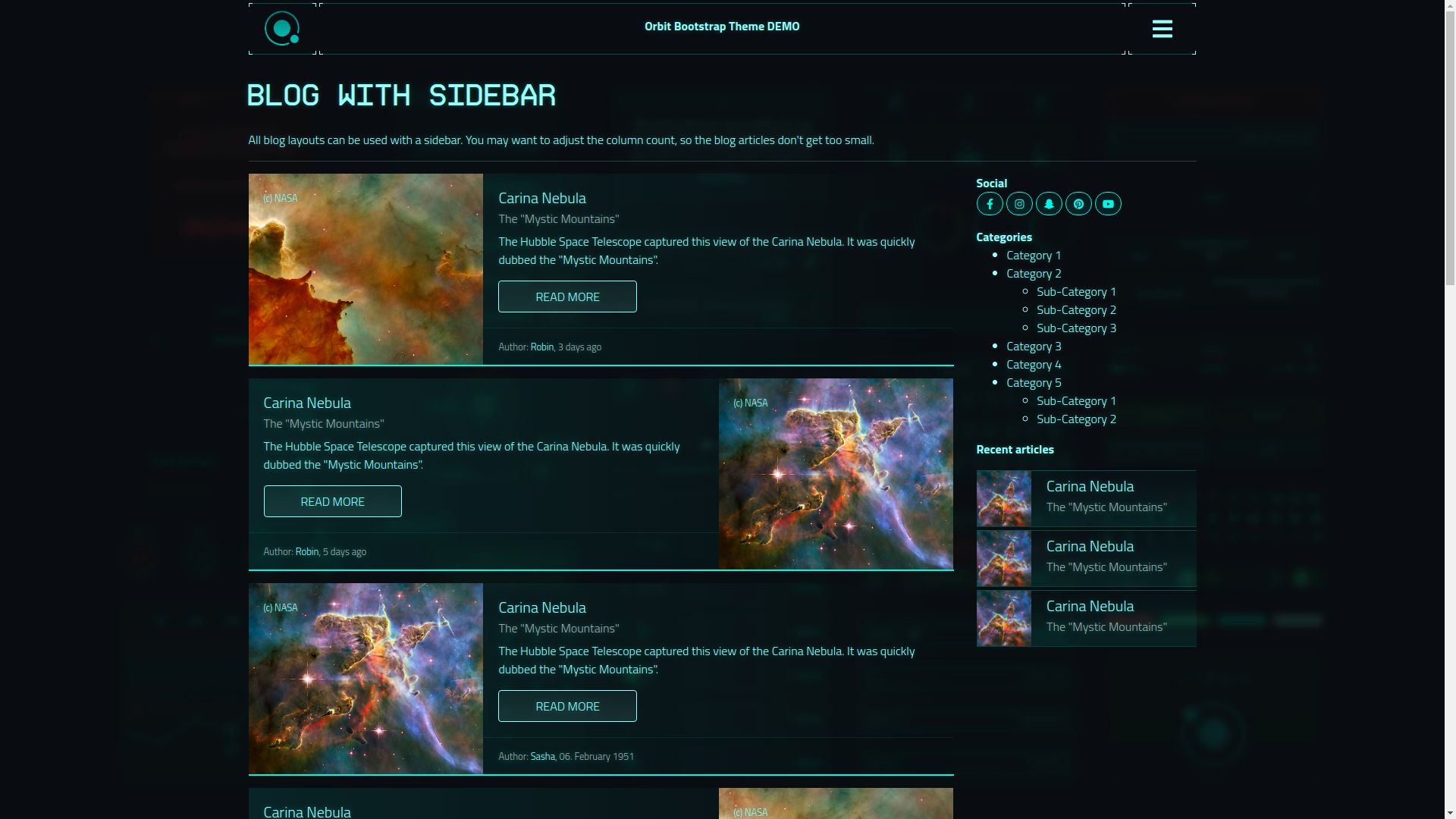Viewport: 1456px width, 819px height.
Task: Click third article title Carina Nebula
Action: coord(541,607)
